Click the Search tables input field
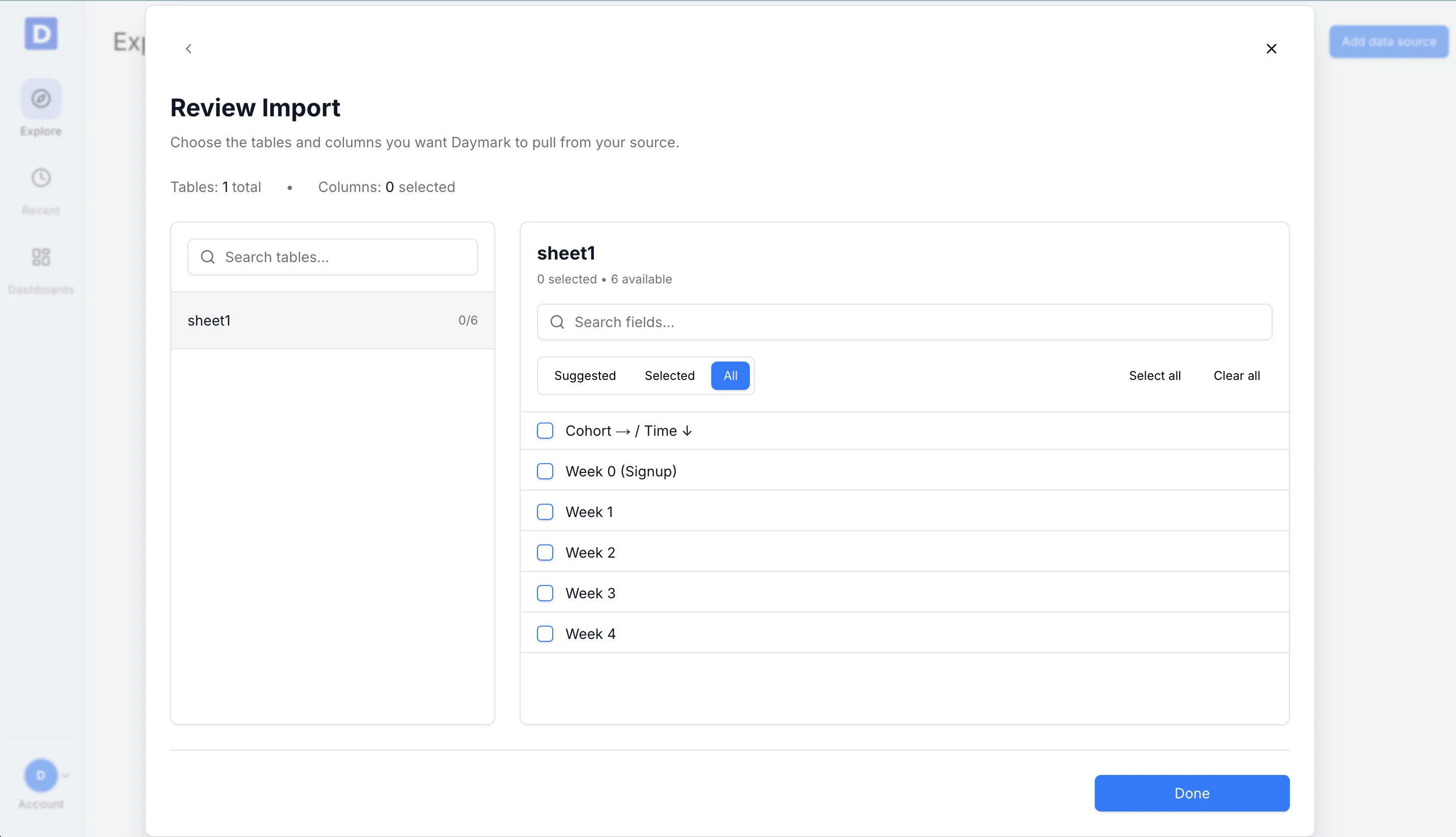Screen dimensions: 1456x837 pos(332,257)
